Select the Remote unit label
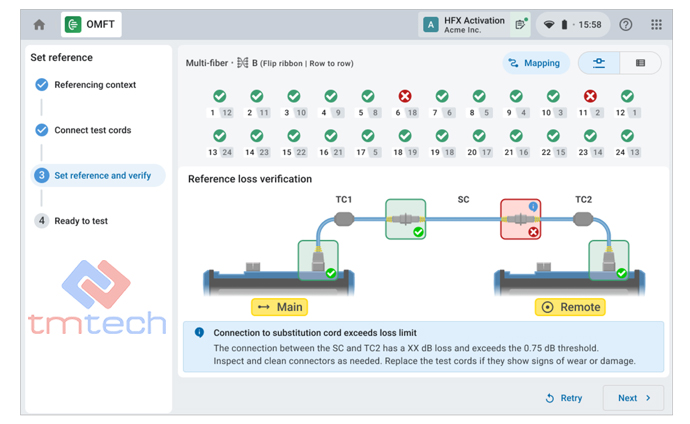 click(570, 307)
